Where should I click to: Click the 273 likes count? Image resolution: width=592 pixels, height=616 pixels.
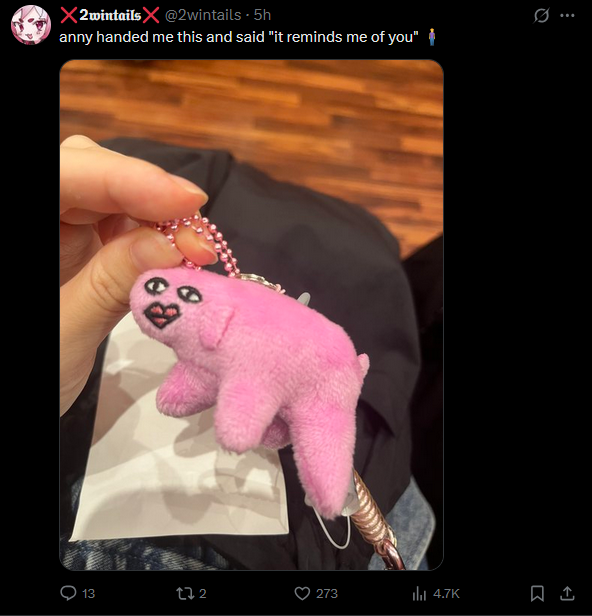pos(327,593)
